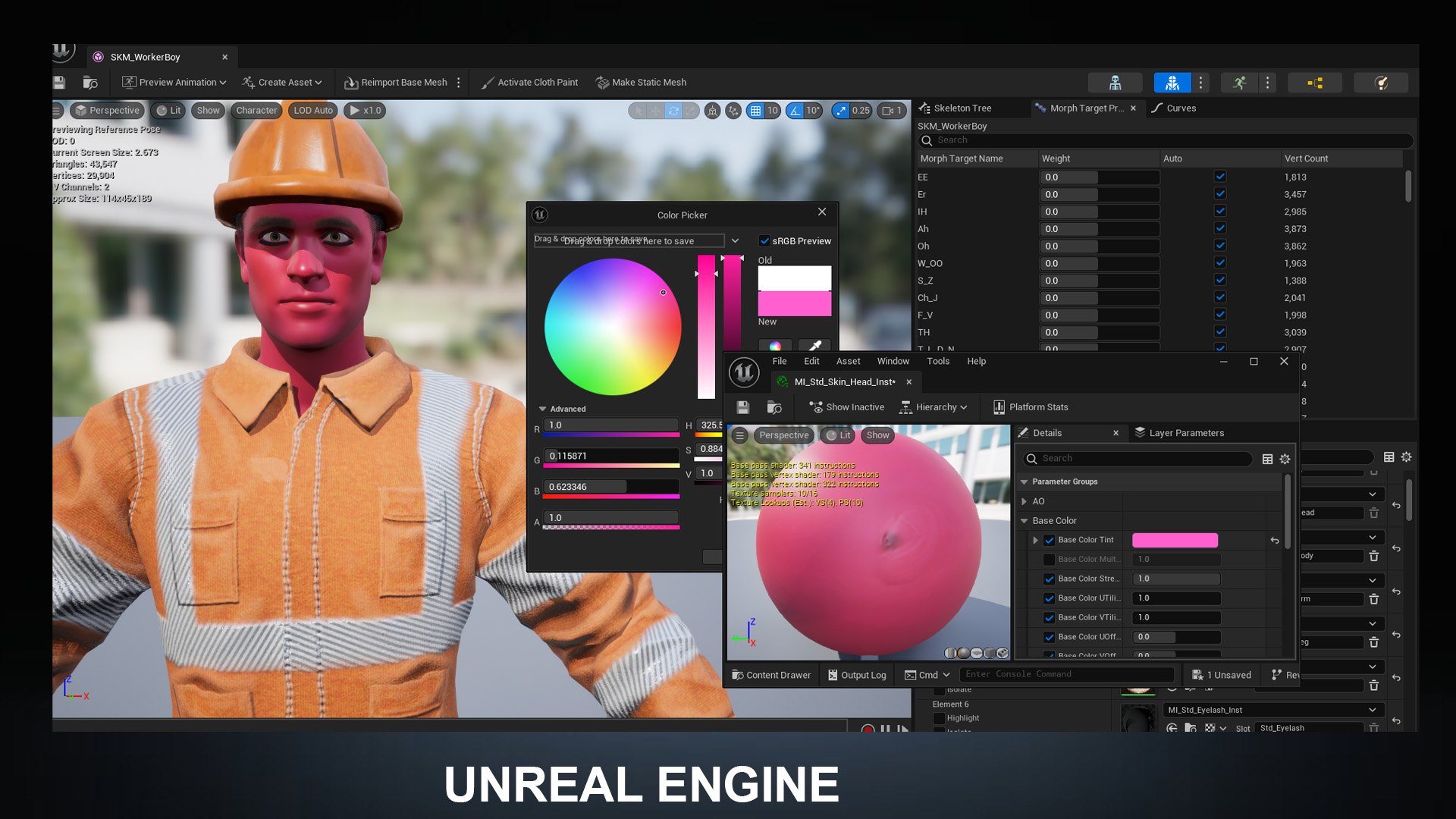Open camera speed setting icon
Image resolution: width=1456 pixels, height=819 pixels.
pyautogui.click(x=890, y=111)
